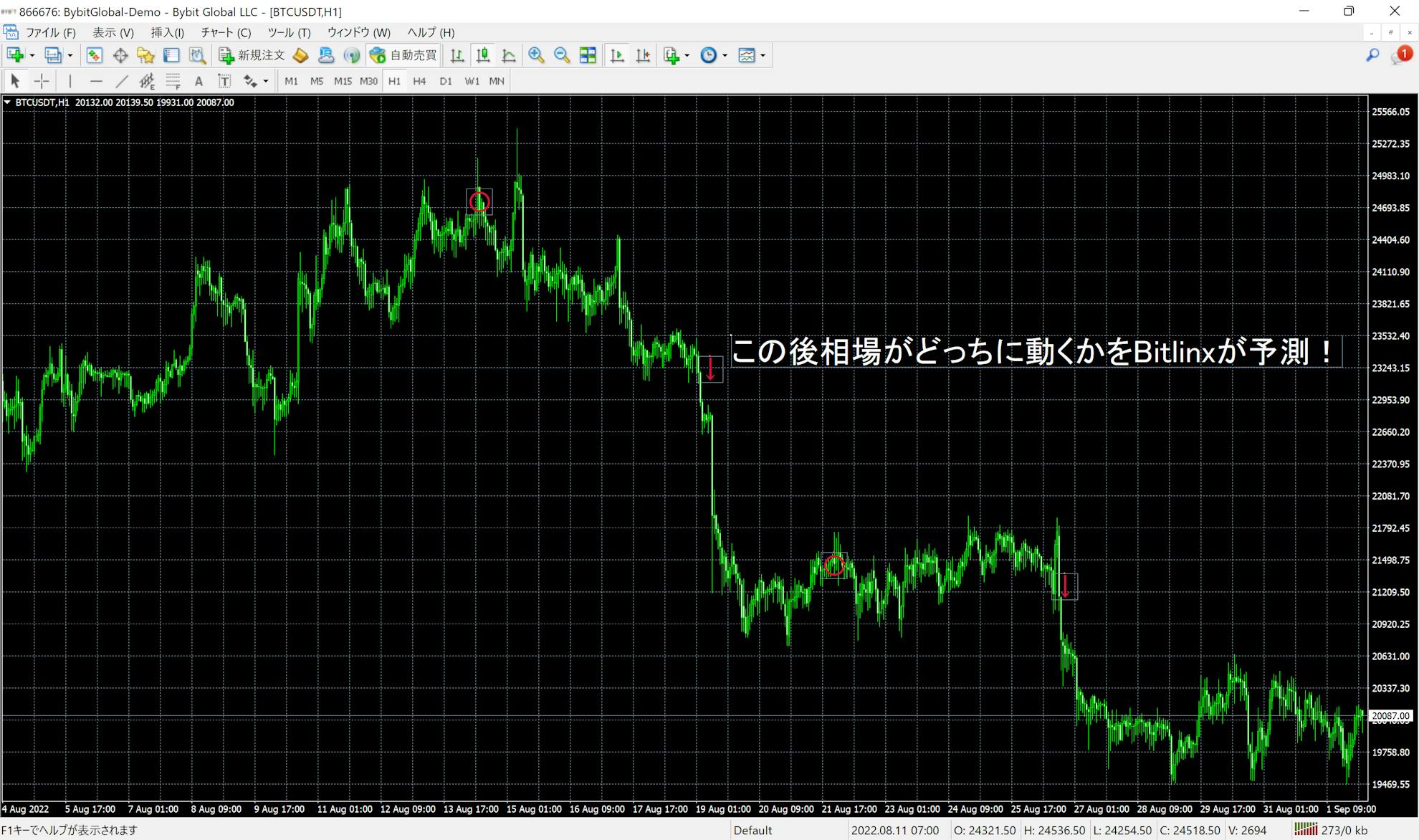Zoom in on the chart

click(536, 55)
